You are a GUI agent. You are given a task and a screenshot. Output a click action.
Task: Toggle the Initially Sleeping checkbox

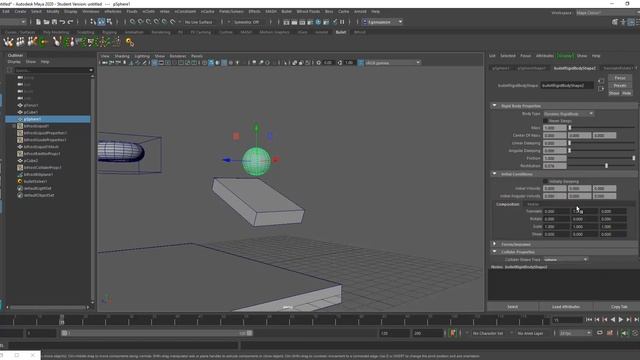point(545,181)
